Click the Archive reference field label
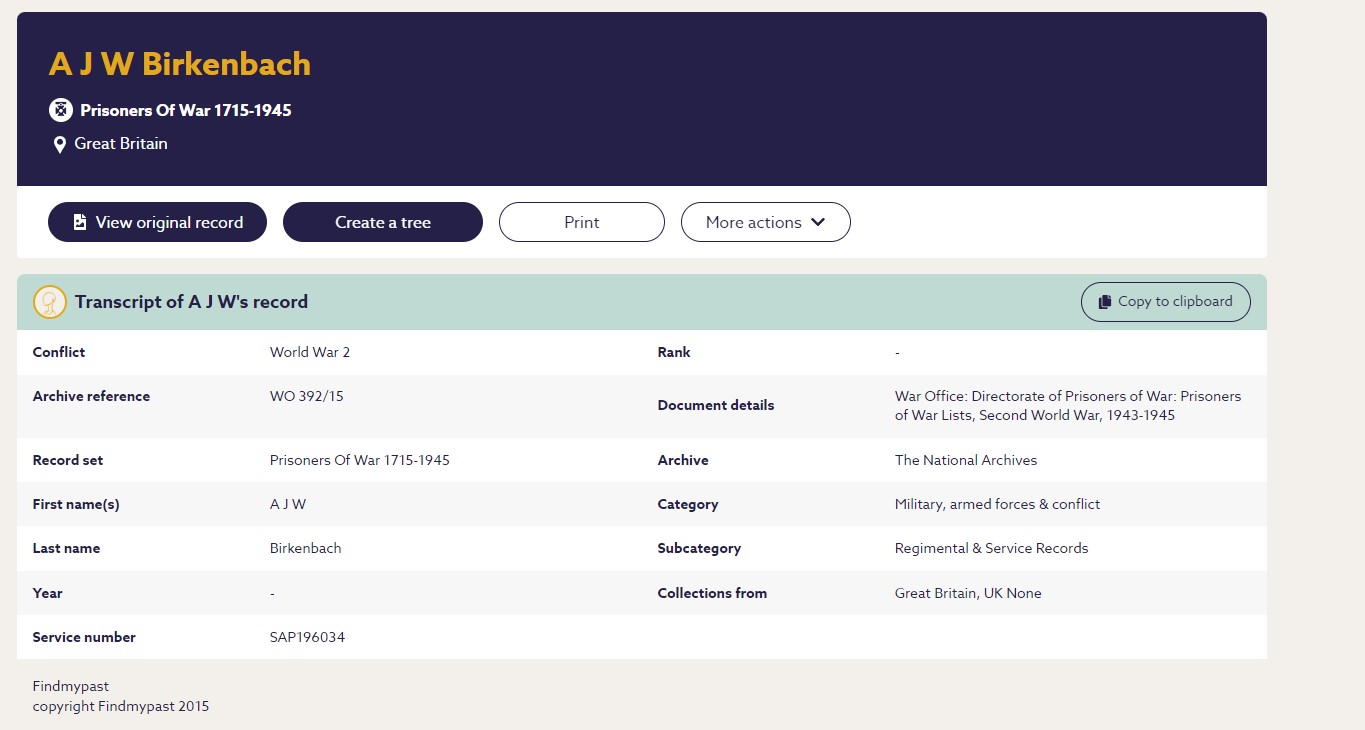This screenshot has height=730, width=1365. [x=91, y=396]
